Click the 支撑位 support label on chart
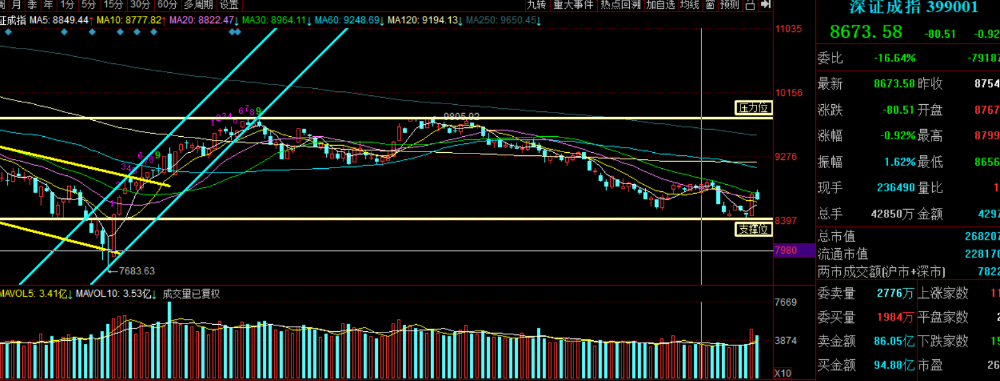The width and height of the screenshot is (1000, 381). [x=753, y=229]
